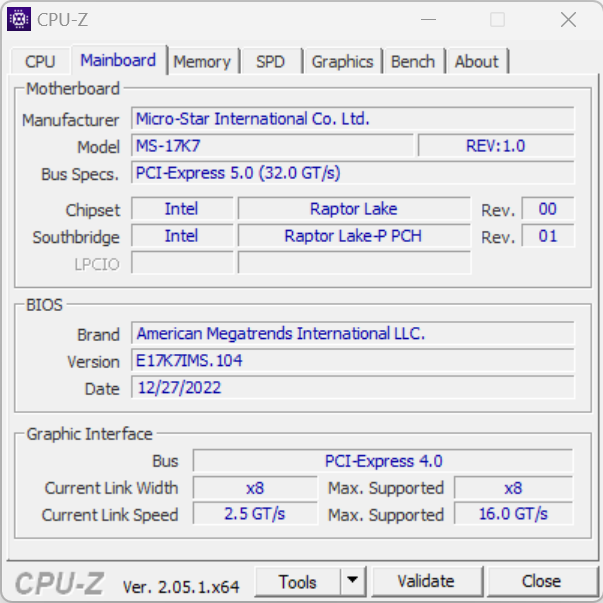This screenshot has height=603, width=603.
Task: Expand the Tools dropdown arrow
Action: click(x=352, y=581)
